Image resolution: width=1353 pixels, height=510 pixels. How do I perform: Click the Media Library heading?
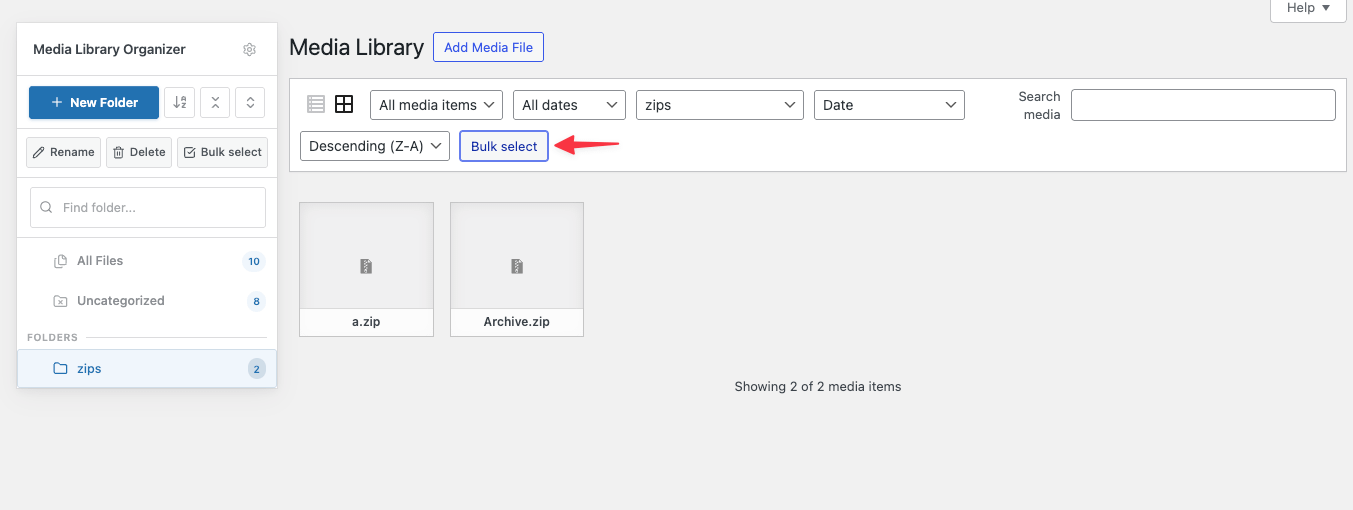[357, 47]
